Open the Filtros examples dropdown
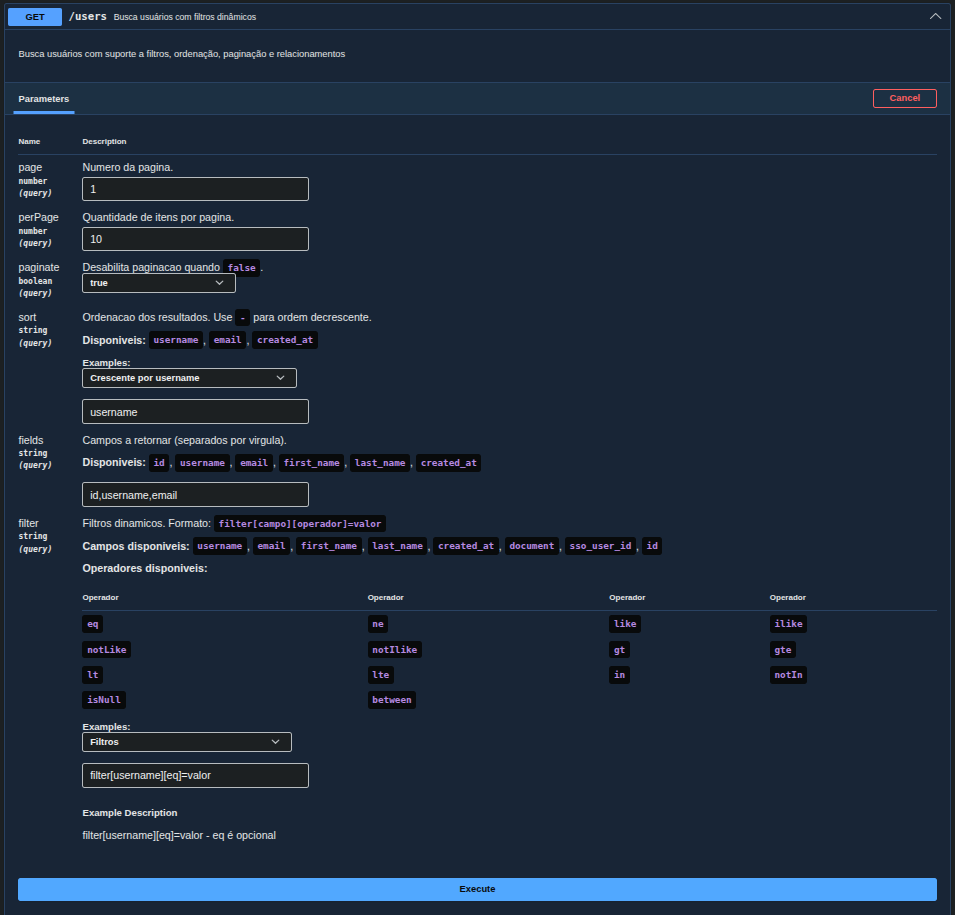 (187, 742)
